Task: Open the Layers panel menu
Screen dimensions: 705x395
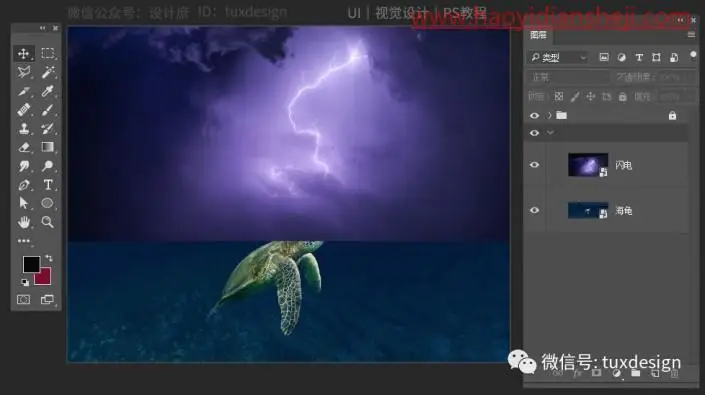Action: click(691, 35)
